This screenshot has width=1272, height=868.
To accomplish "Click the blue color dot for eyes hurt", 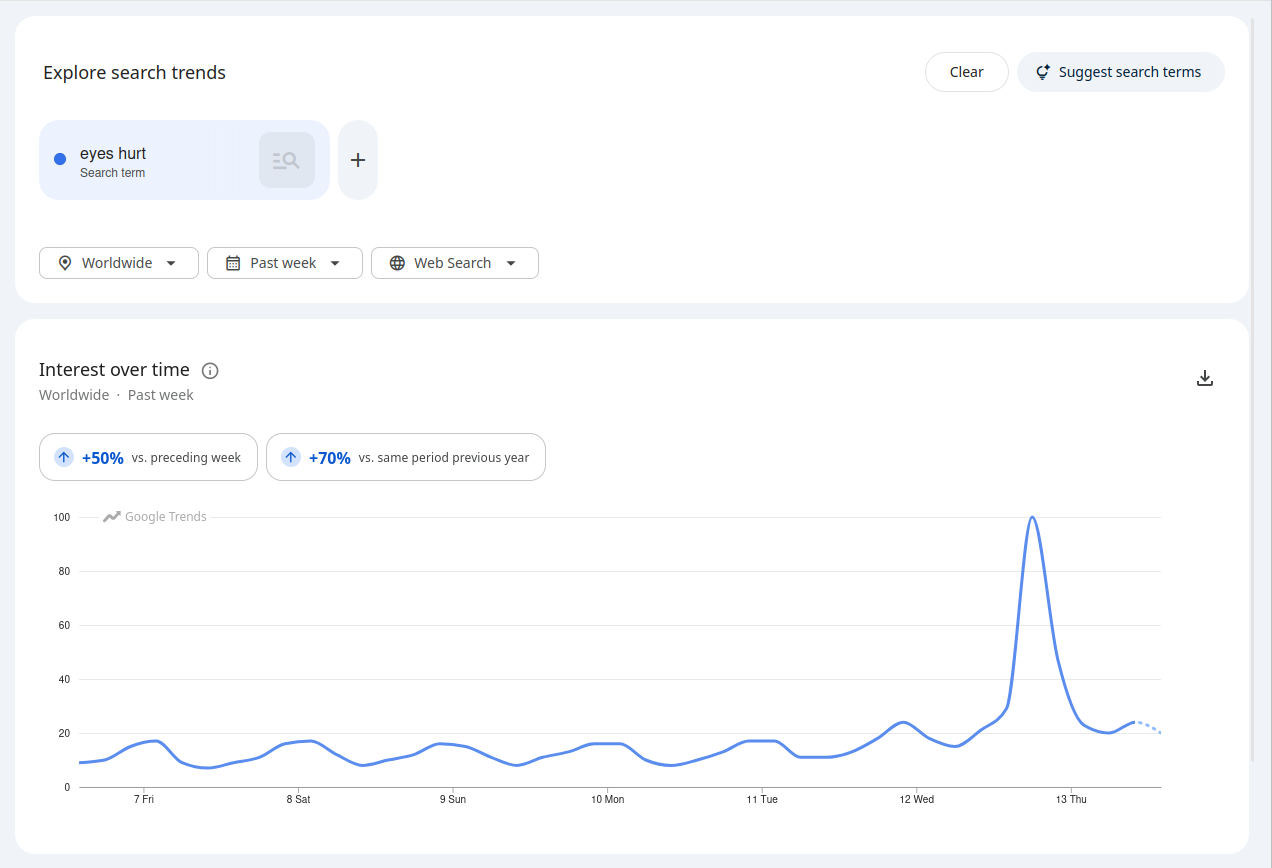I will point(60,159).
